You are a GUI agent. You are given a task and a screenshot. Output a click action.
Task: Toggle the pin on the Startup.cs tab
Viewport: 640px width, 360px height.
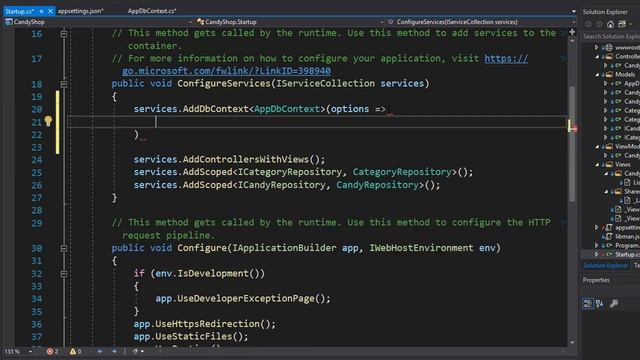click(41, 11)
